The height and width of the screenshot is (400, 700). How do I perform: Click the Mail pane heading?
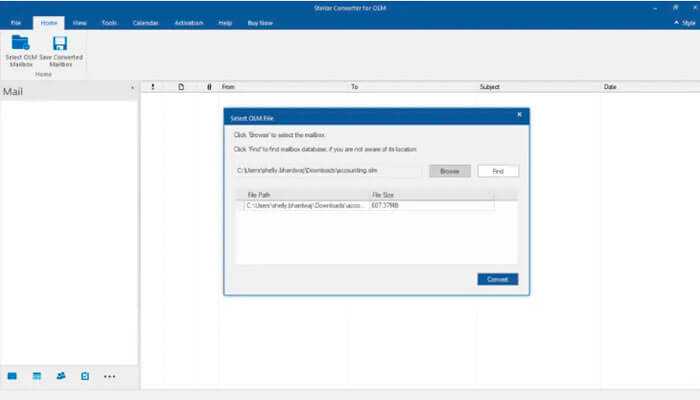pyautogui.click(x=13, y=92)
